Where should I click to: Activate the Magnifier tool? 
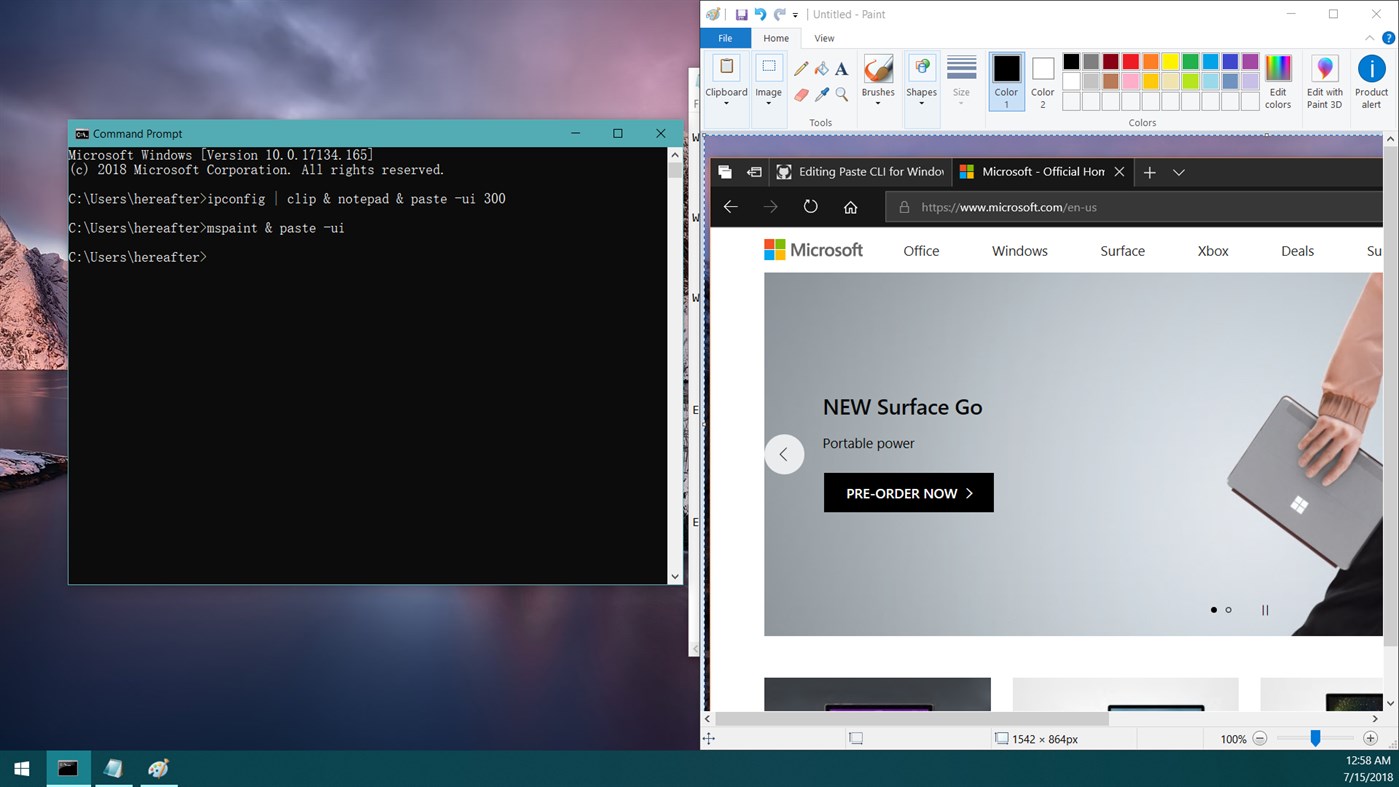pyautogui.click(x=841, y=93)
